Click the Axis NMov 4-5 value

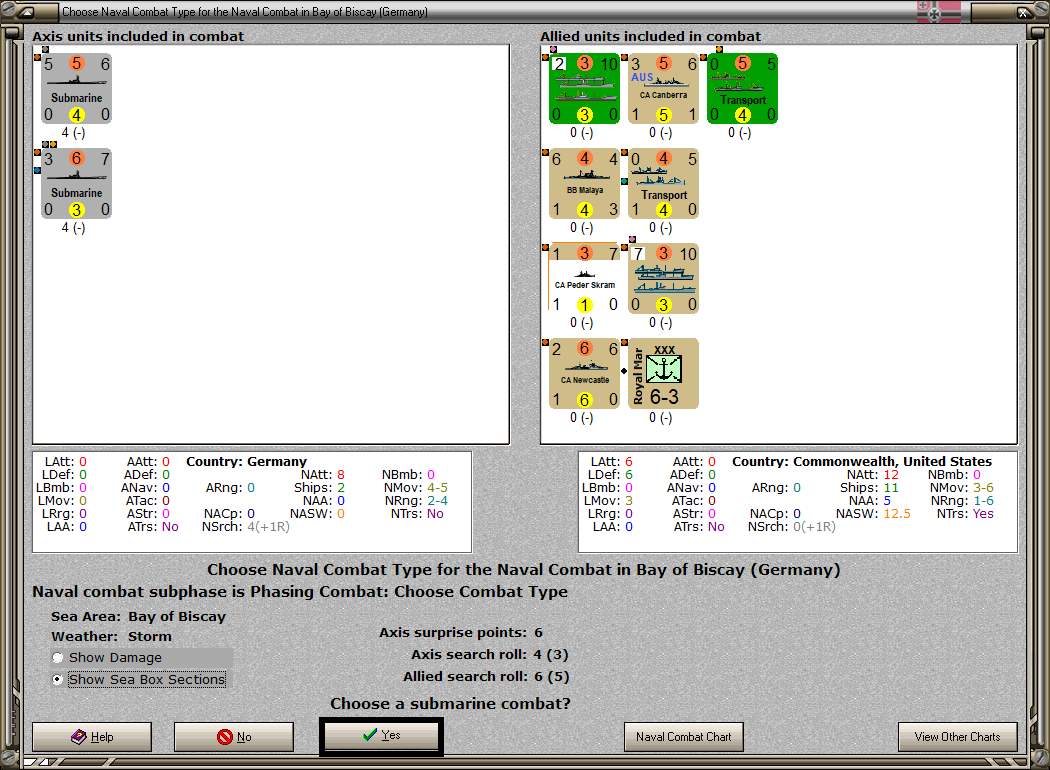437,487
